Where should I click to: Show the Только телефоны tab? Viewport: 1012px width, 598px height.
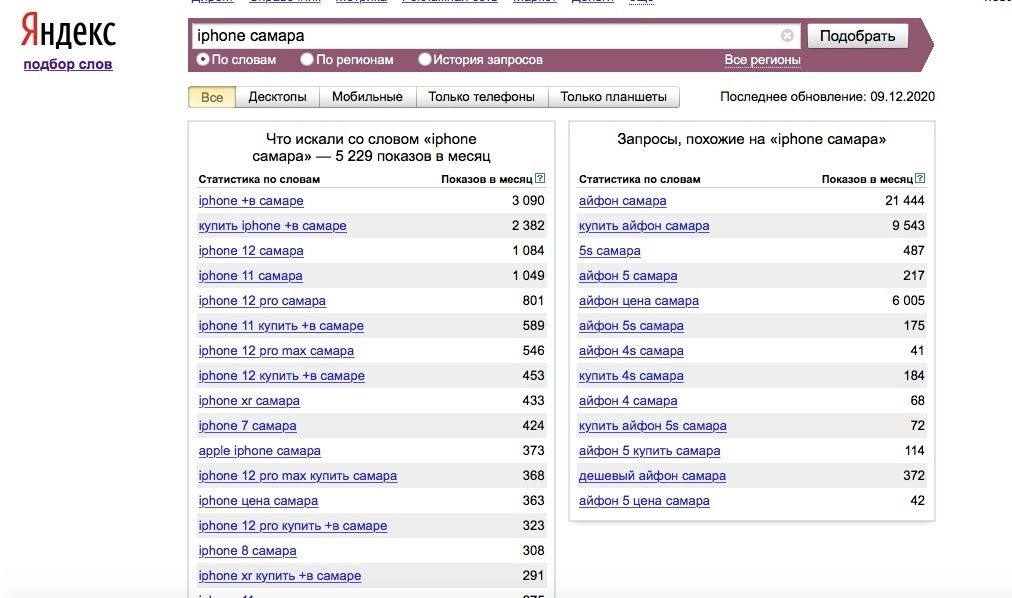(x=481, y=97)
